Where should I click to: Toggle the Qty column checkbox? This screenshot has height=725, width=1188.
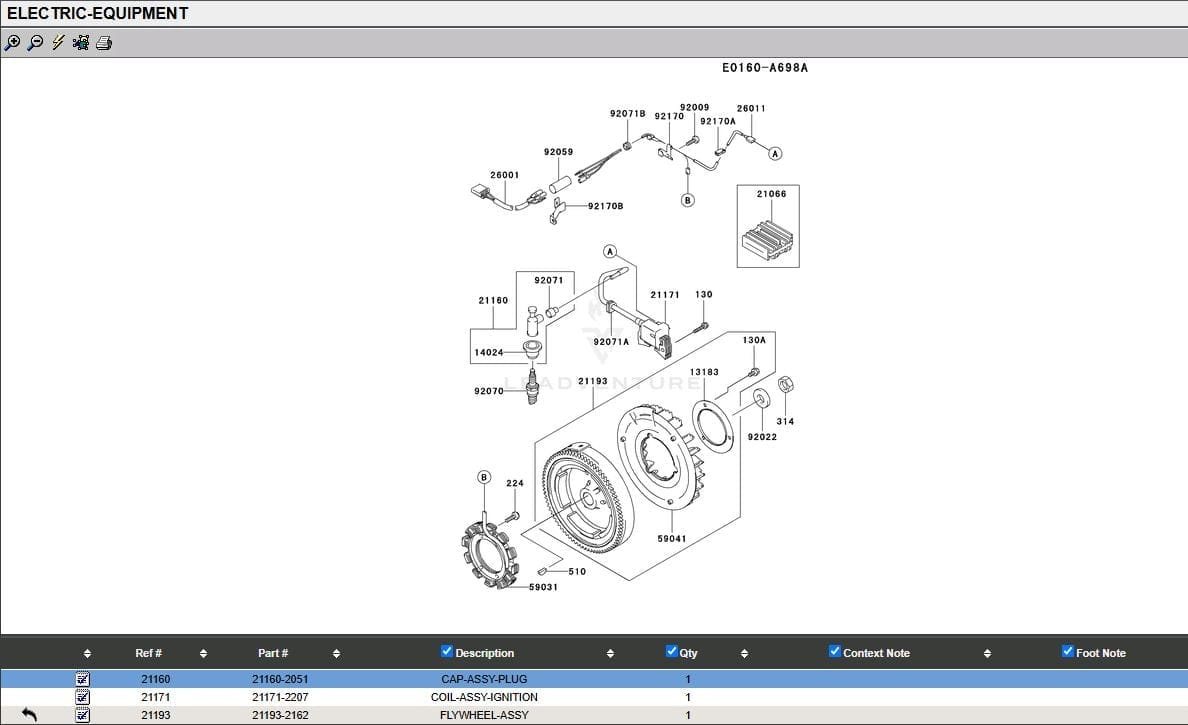672,652
